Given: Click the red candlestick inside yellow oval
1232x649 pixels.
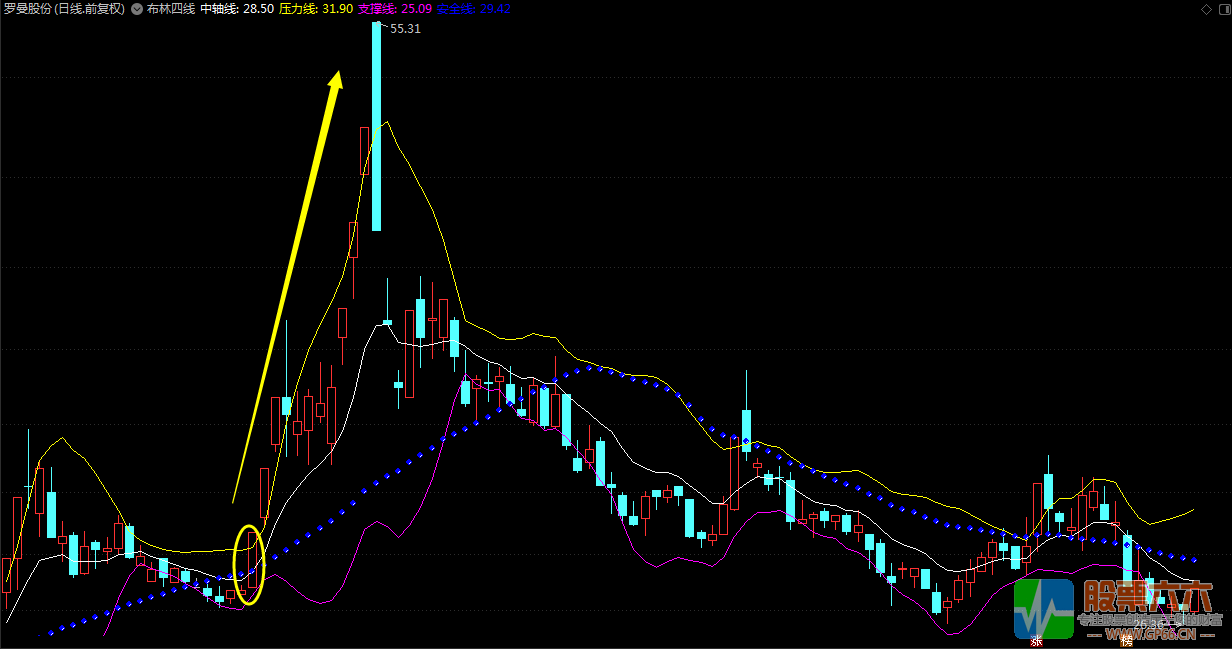Looking at the screenshot, I should pos(253,559).
